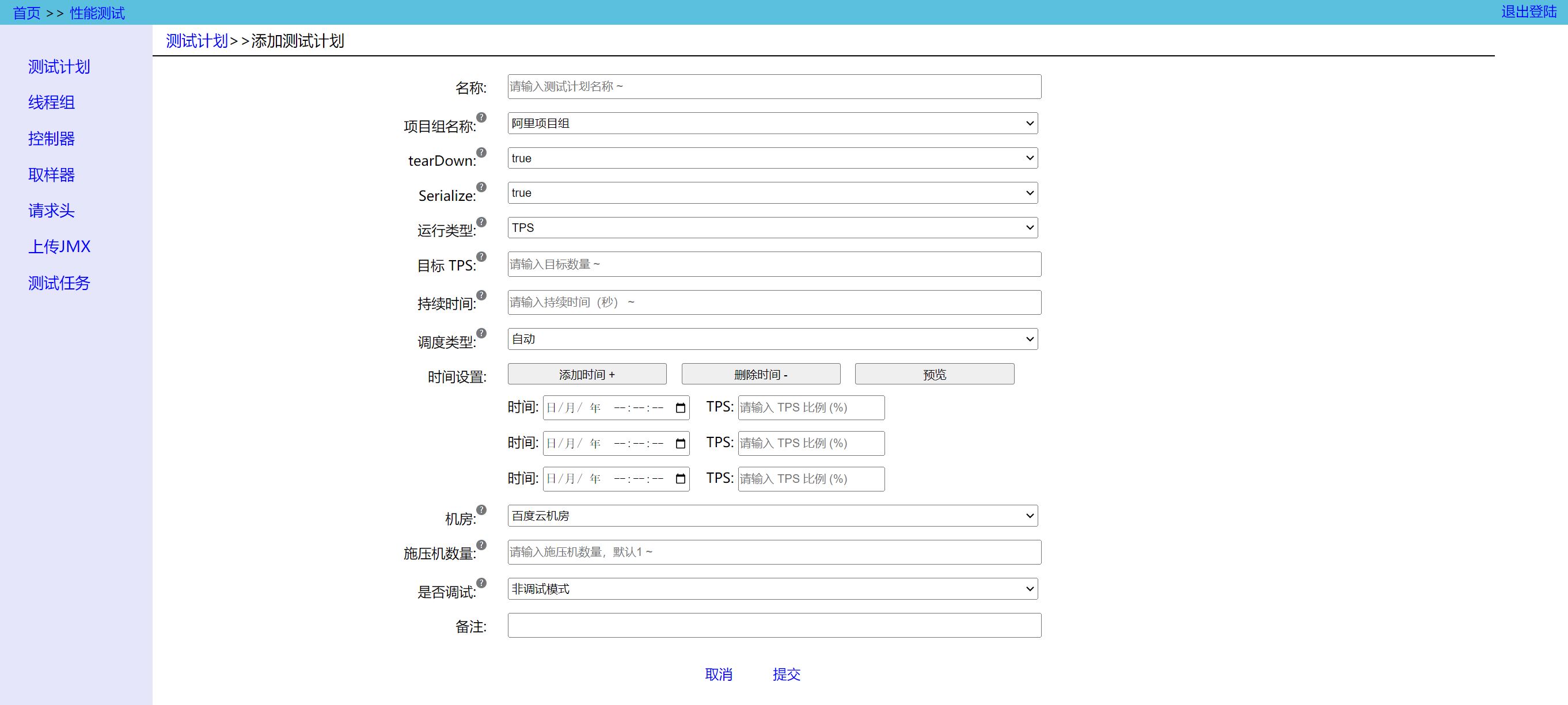Expand the 调度类型 dropdown showing 自动
Viewport: 1568px width, 705px height.
(x=772, y=340)
